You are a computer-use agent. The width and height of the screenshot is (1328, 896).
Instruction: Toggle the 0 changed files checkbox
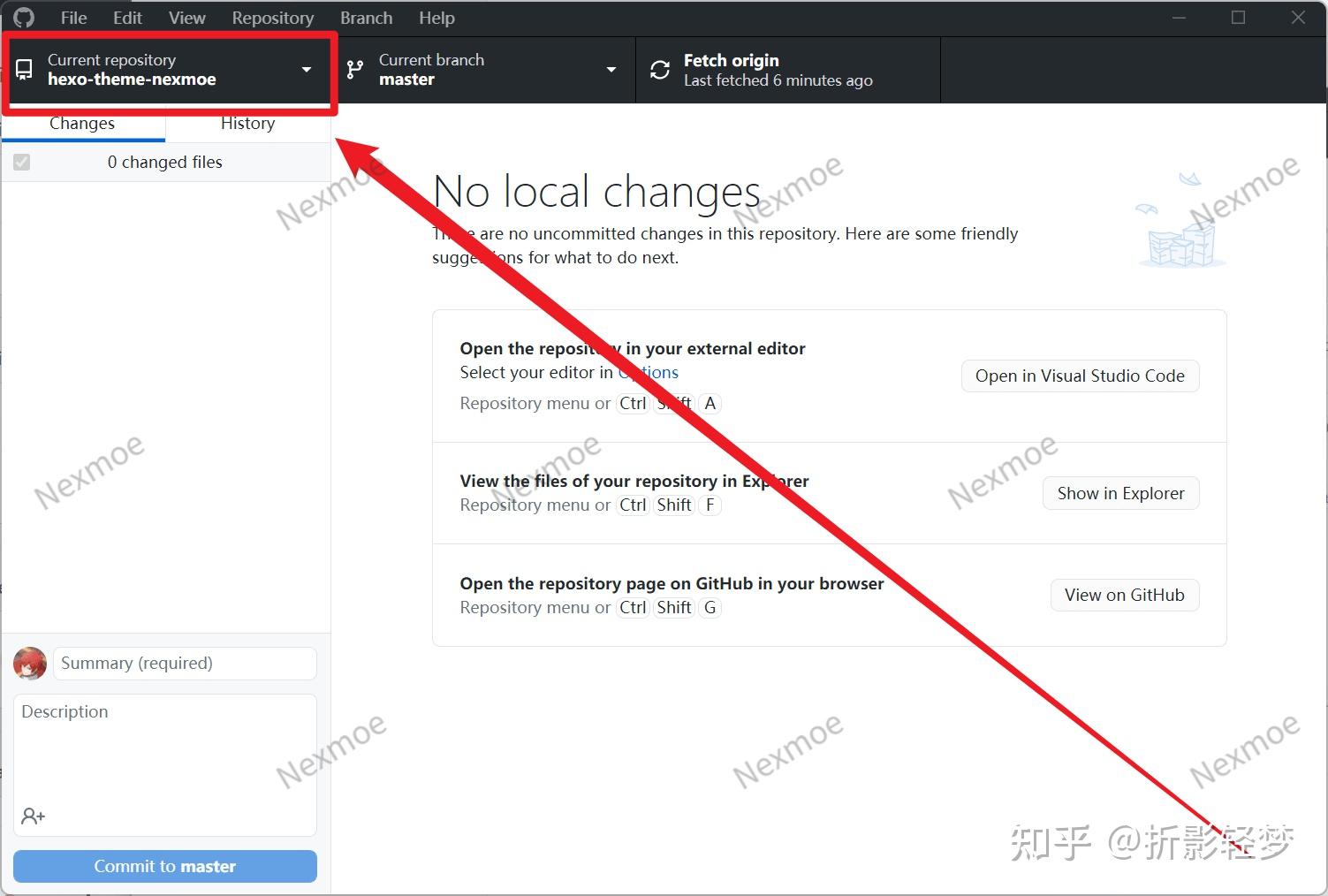[x=22, y=163]
